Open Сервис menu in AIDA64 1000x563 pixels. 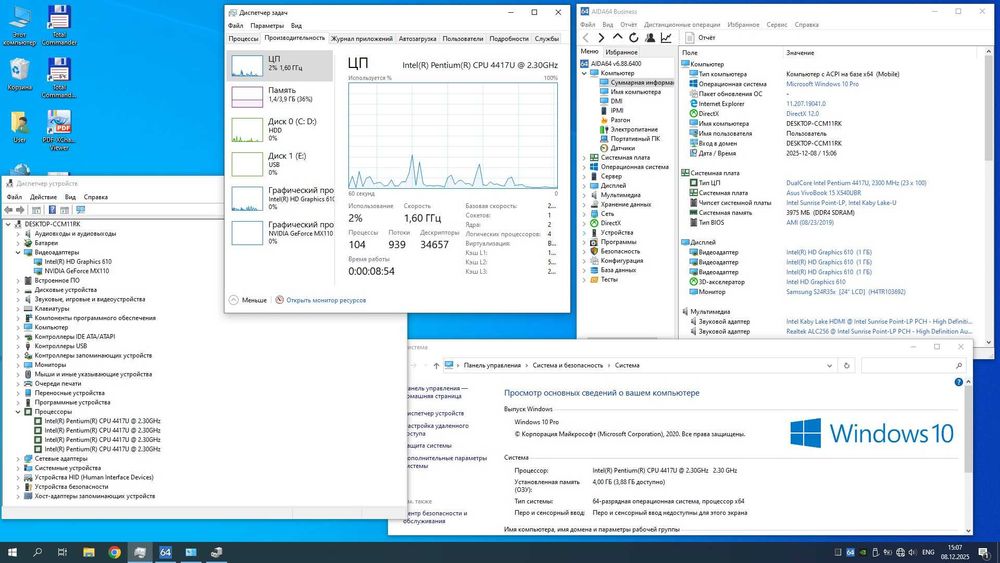[x=777, y=25]
